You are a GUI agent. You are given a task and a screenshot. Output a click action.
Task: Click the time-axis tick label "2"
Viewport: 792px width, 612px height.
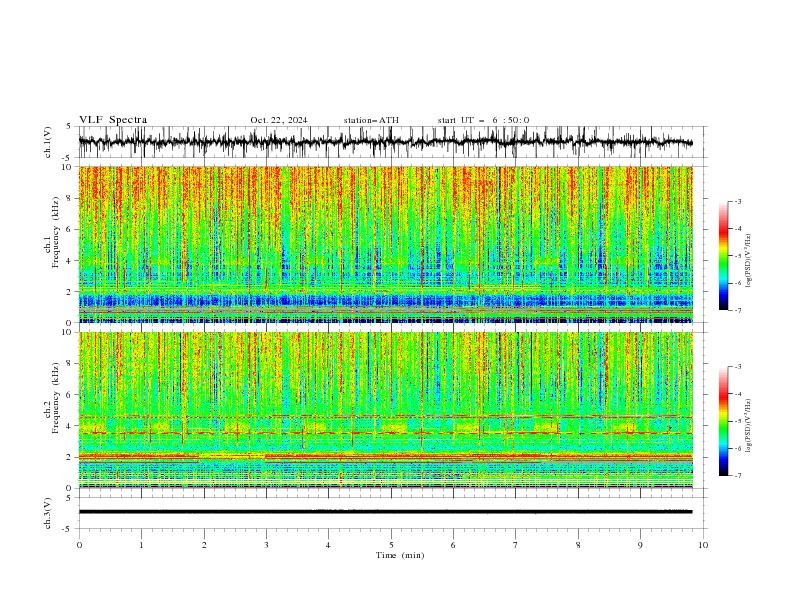(204, 545)
